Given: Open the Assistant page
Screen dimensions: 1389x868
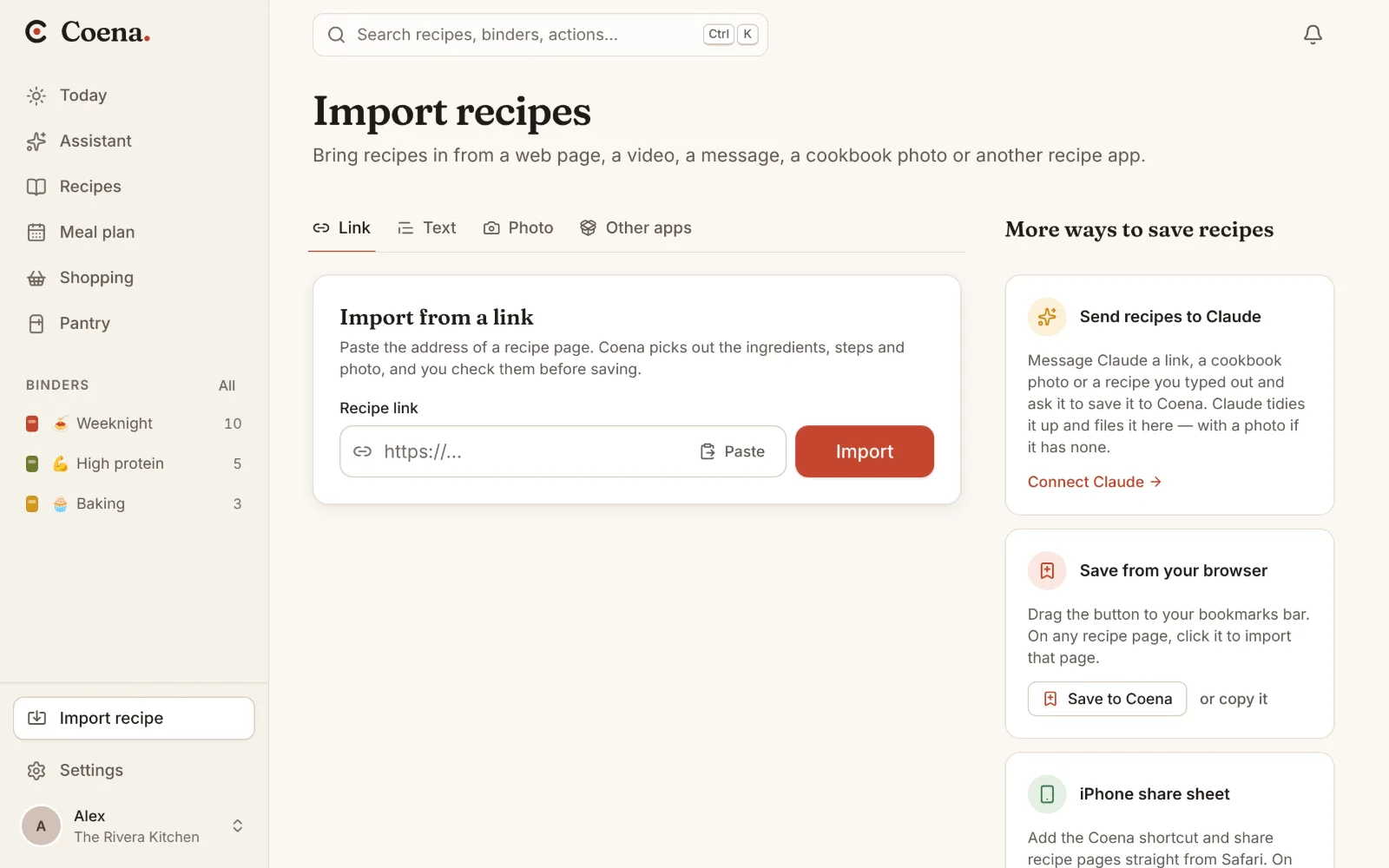Looking at the screenshot, I should point(134,141).
